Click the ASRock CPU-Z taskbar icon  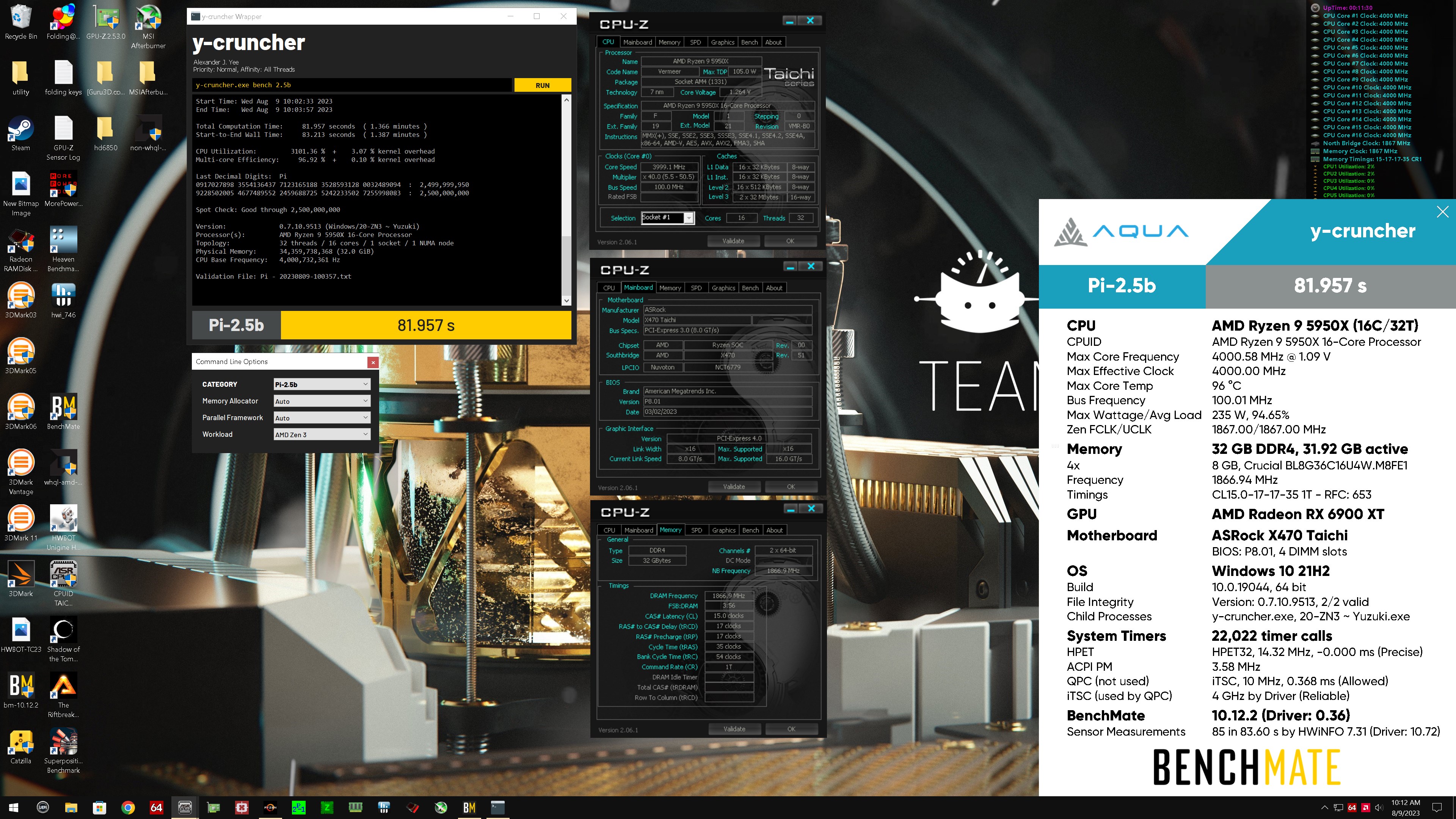(x=185, y=808)
